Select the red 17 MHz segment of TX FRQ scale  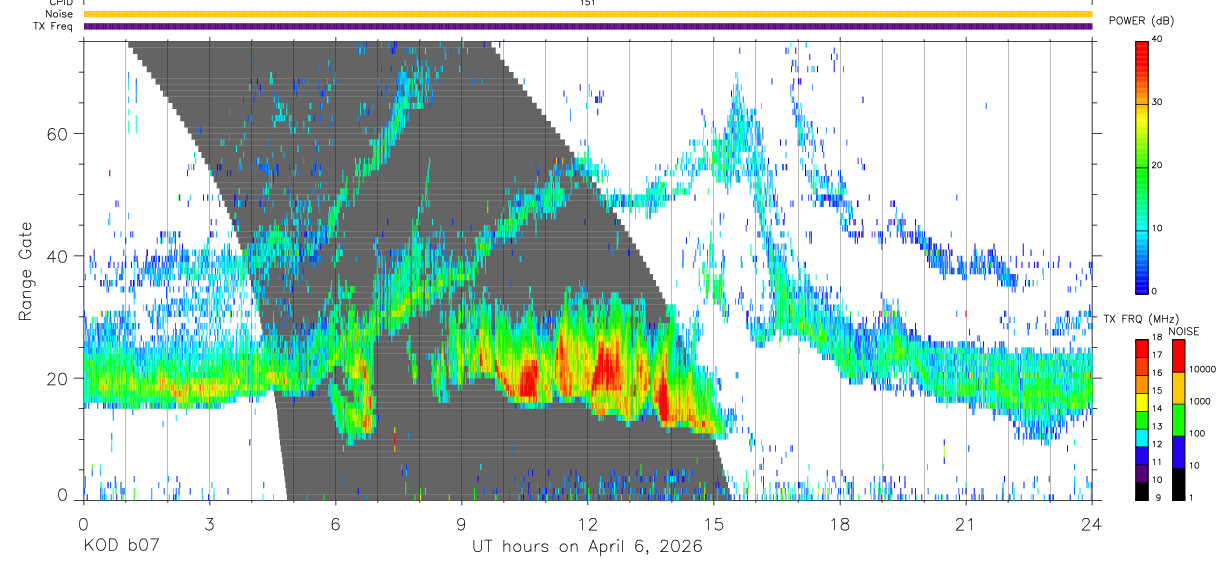click(x=1142, y=349)
